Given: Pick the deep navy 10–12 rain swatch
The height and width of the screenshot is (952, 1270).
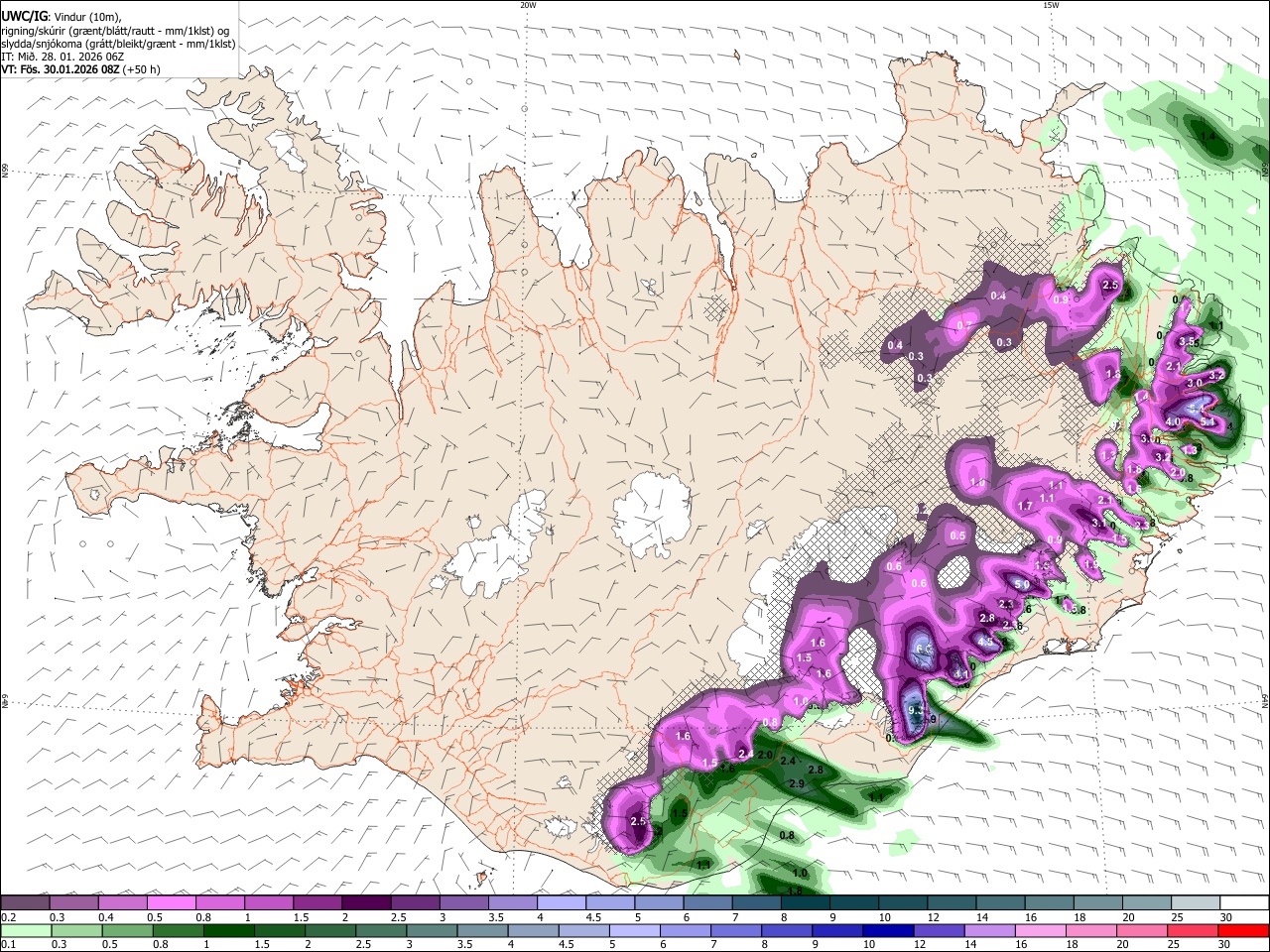Looking at the screenshot, I should [x=888, y=930].
